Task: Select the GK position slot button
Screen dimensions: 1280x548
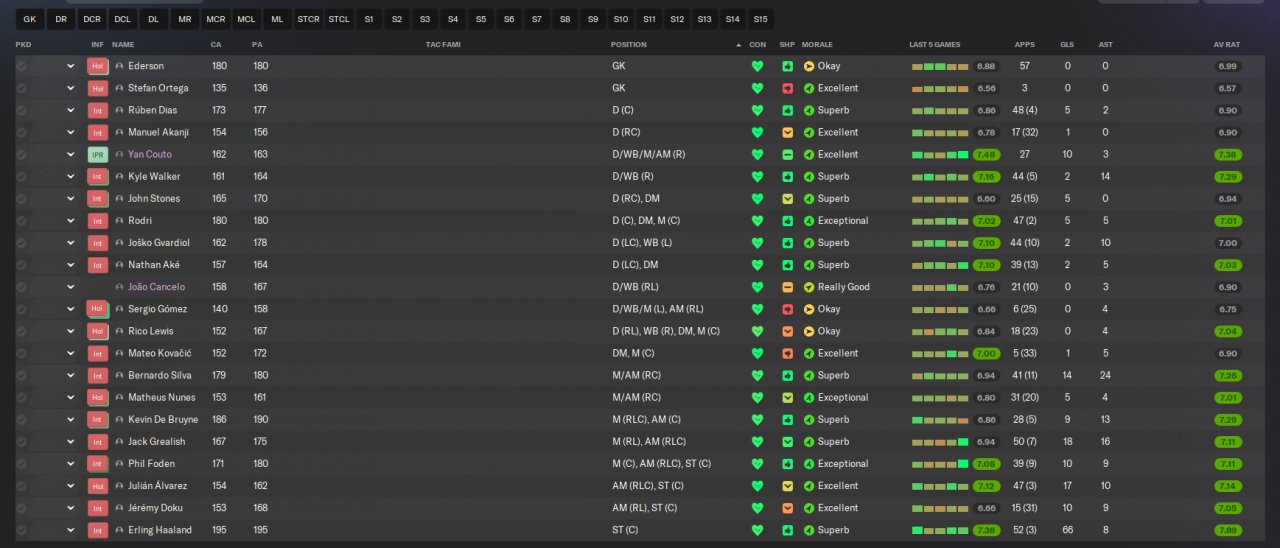Action: tap(30, 19)
